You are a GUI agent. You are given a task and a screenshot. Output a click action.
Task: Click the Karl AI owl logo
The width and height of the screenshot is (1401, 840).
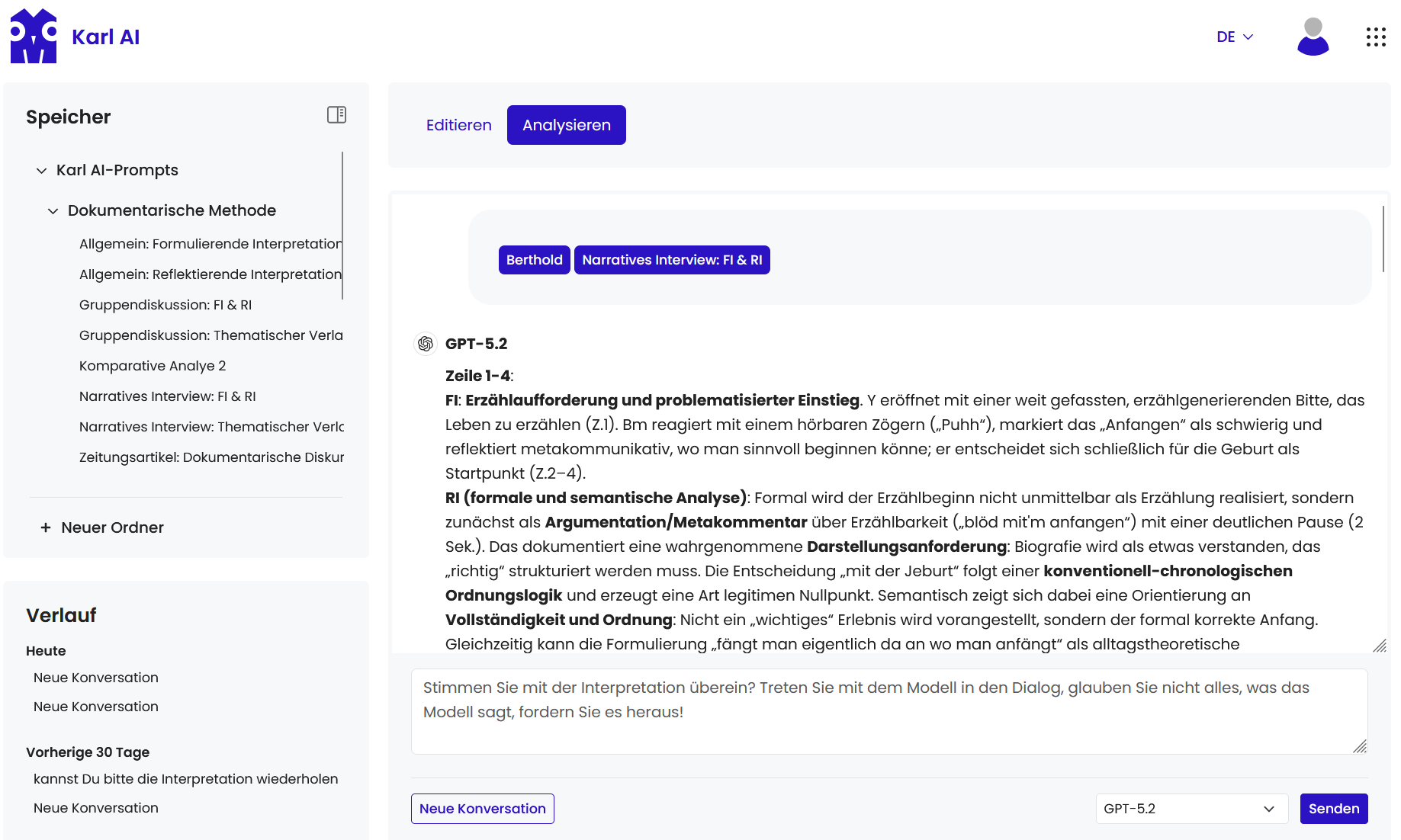tap(34, 37)
